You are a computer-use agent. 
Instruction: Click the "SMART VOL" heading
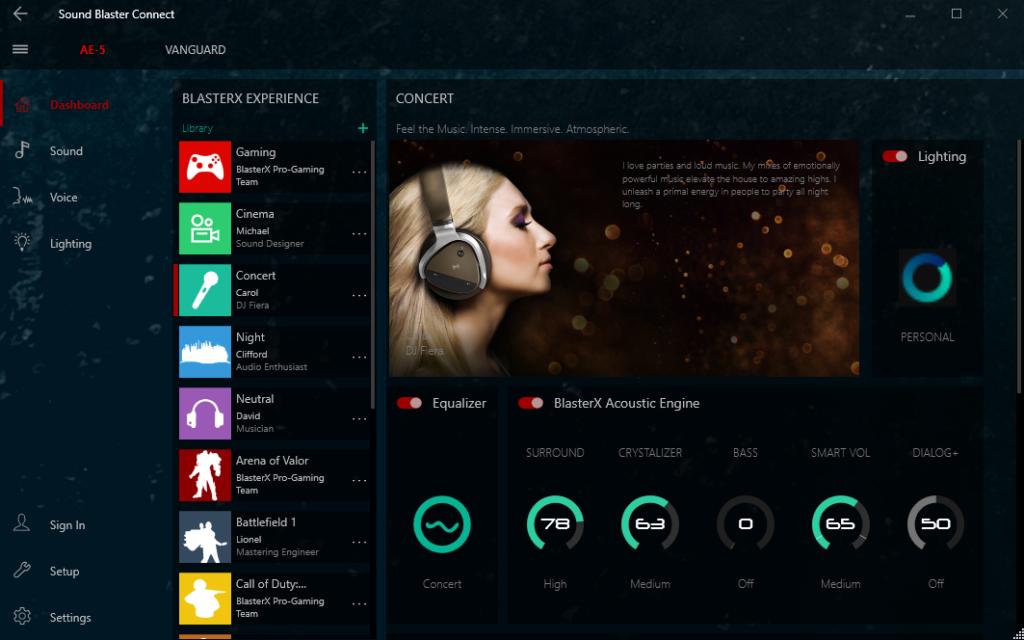click(x=840, y=453)
